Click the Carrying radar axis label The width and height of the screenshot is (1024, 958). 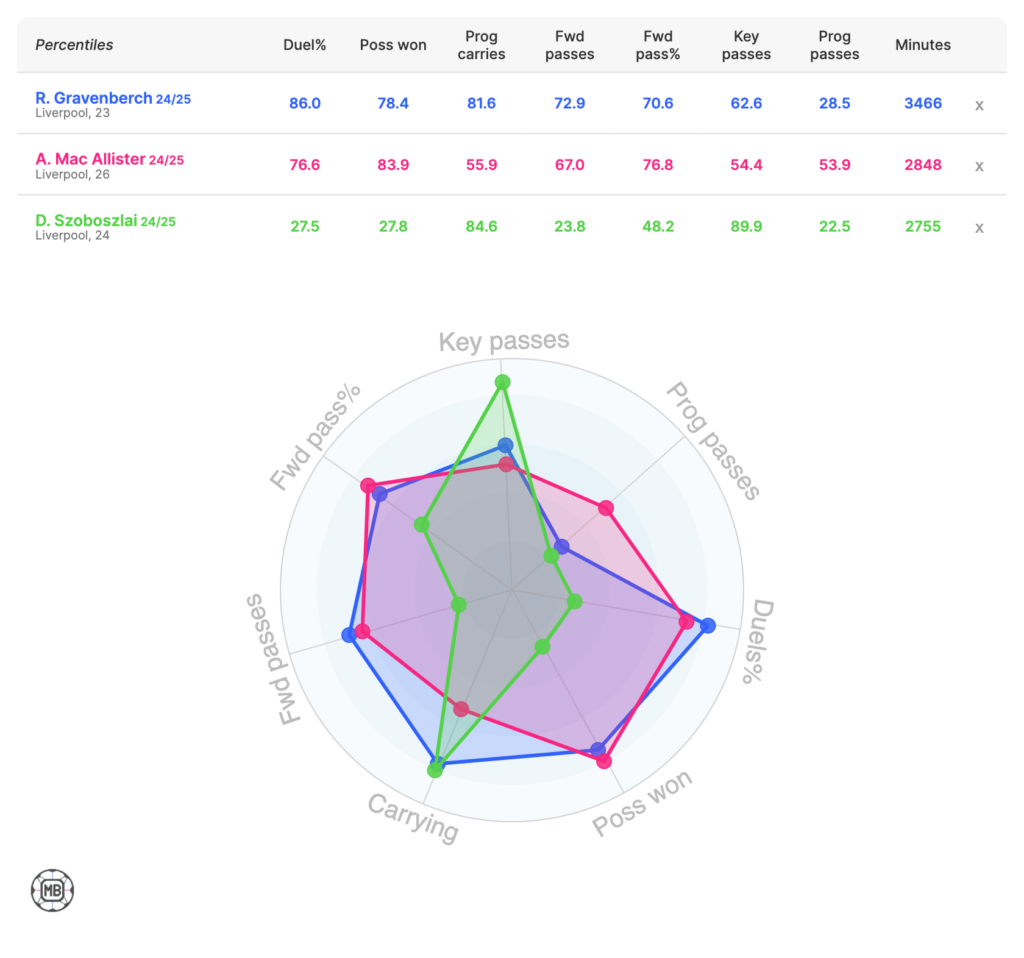coord(413,817)
